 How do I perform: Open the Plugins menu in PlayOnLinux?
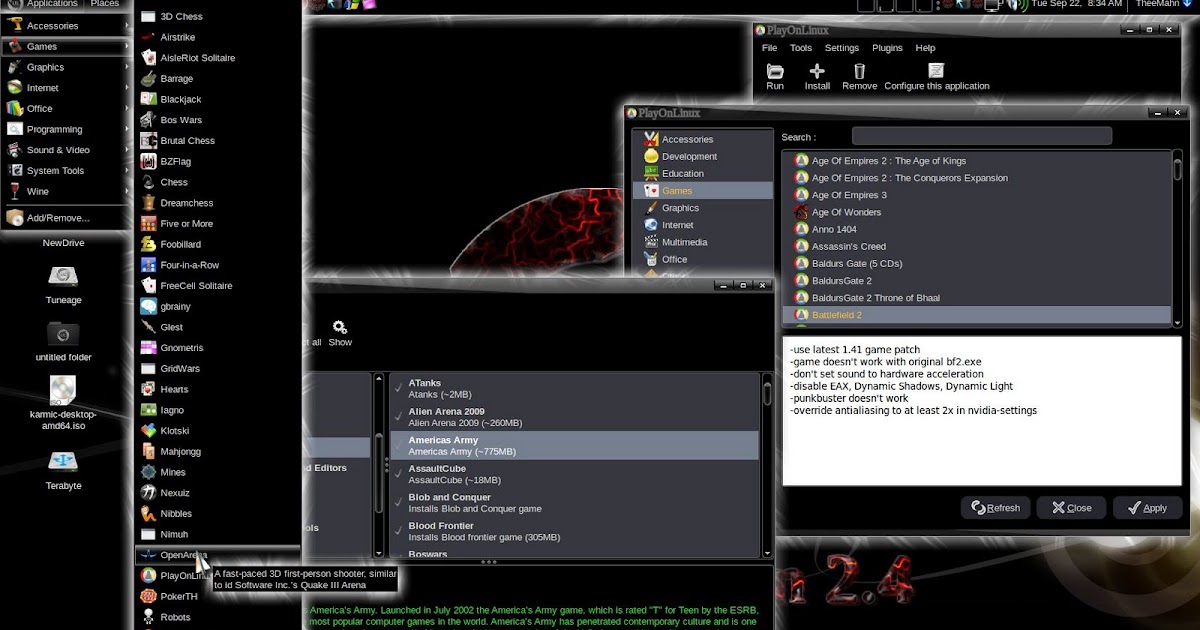click(x=887, y=48)
